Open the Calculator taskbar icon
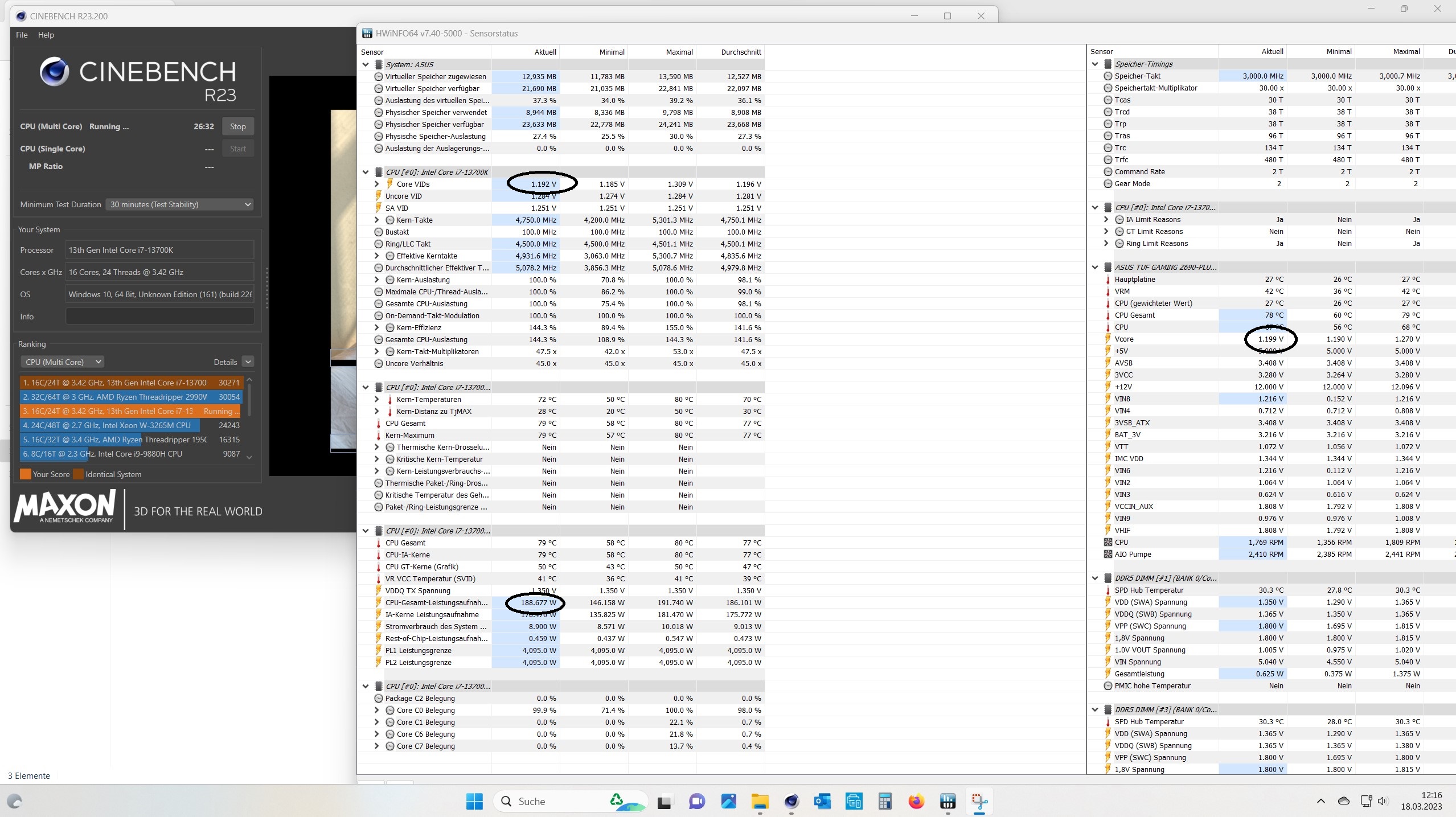Viewport: 1456px width, 817px height. click(884, 802)
